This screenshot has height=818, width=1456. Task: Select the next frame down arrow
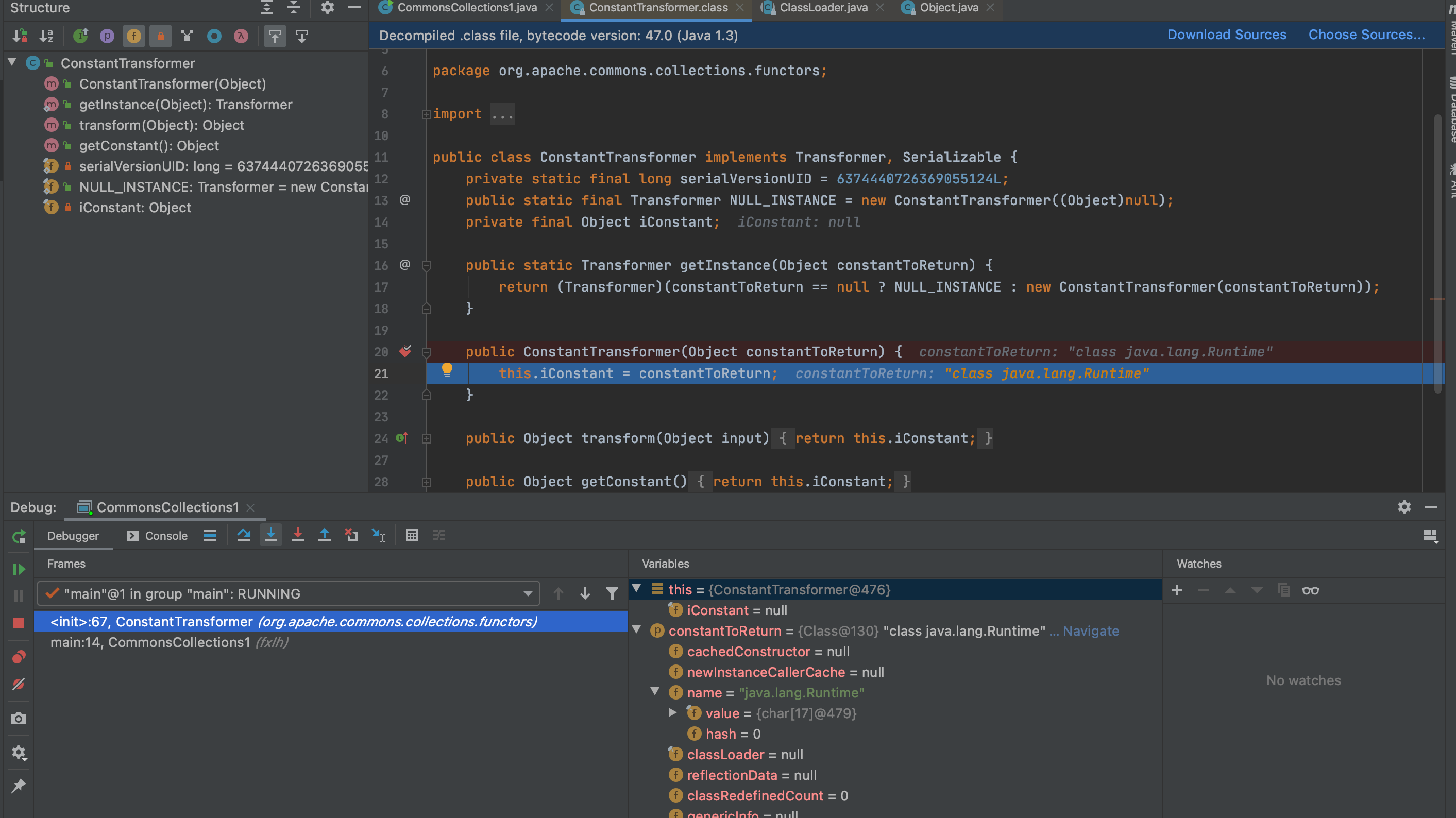coord(585,594)
